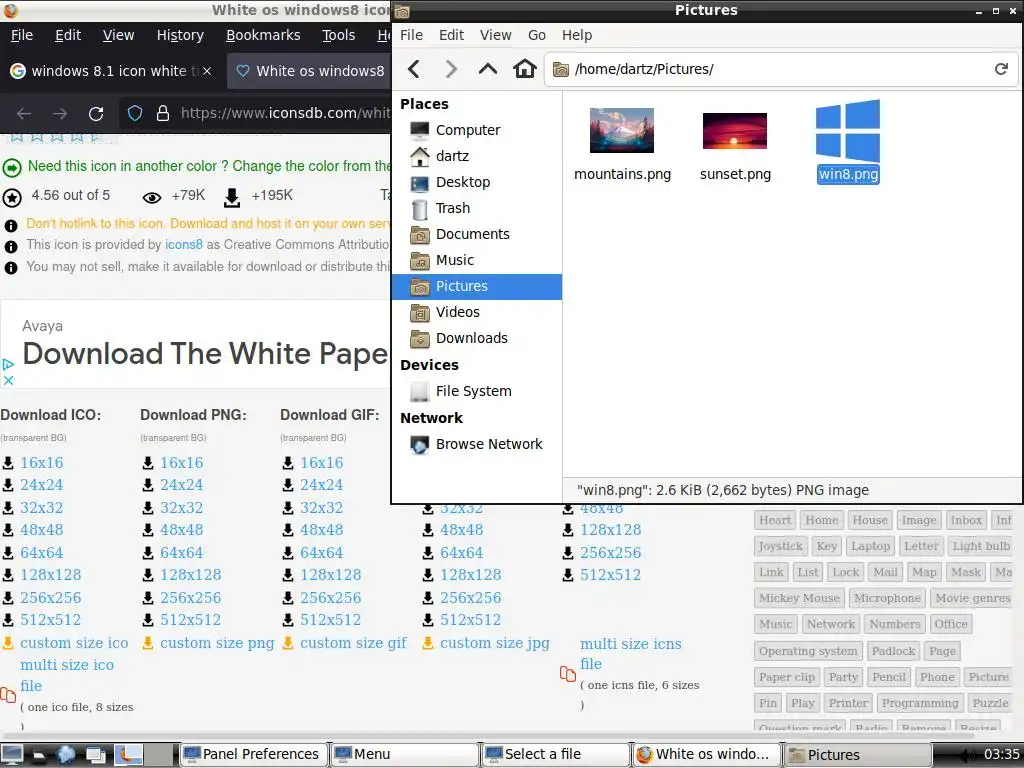Image resolution: width=1024 pixels, height=768 pixels.
Task: Select Pictures folder in sidebar
Action: coord(477,286)
